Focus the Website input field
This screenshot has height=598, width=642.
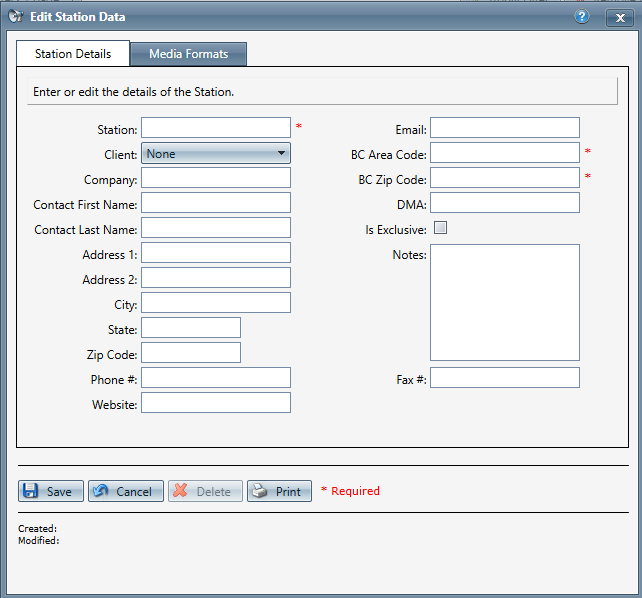[x=216, y=402]
